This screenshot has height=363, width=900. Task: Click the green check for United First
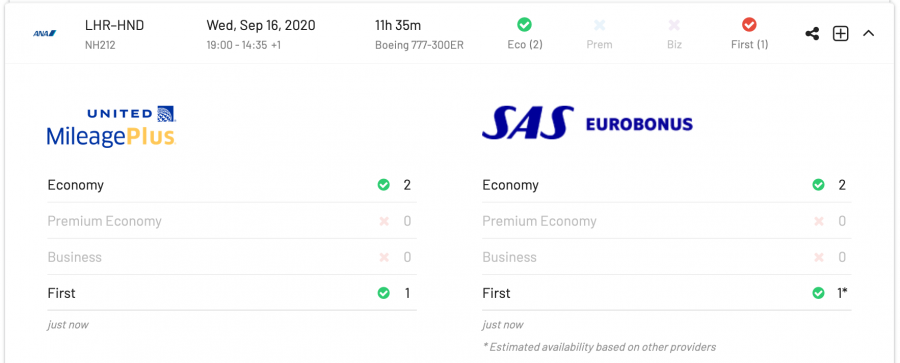pos(383,293)
